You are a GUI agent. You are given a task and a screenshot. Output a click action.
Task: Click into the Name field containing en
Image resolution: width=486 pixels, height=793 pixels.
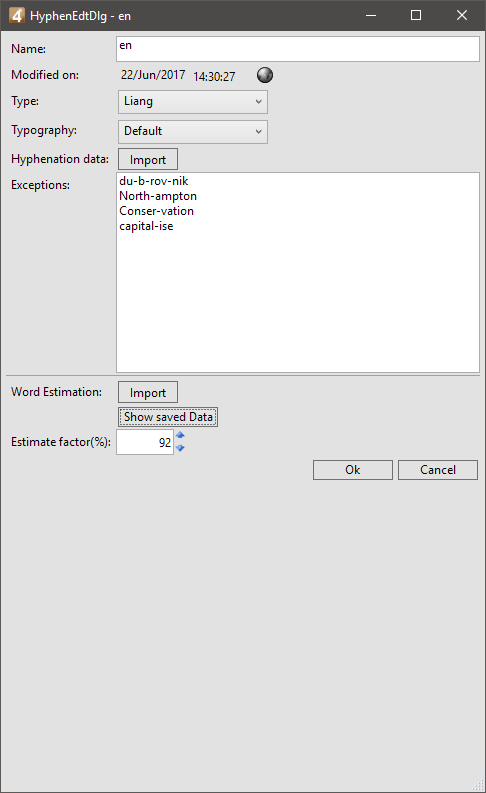tap(298, 49)
